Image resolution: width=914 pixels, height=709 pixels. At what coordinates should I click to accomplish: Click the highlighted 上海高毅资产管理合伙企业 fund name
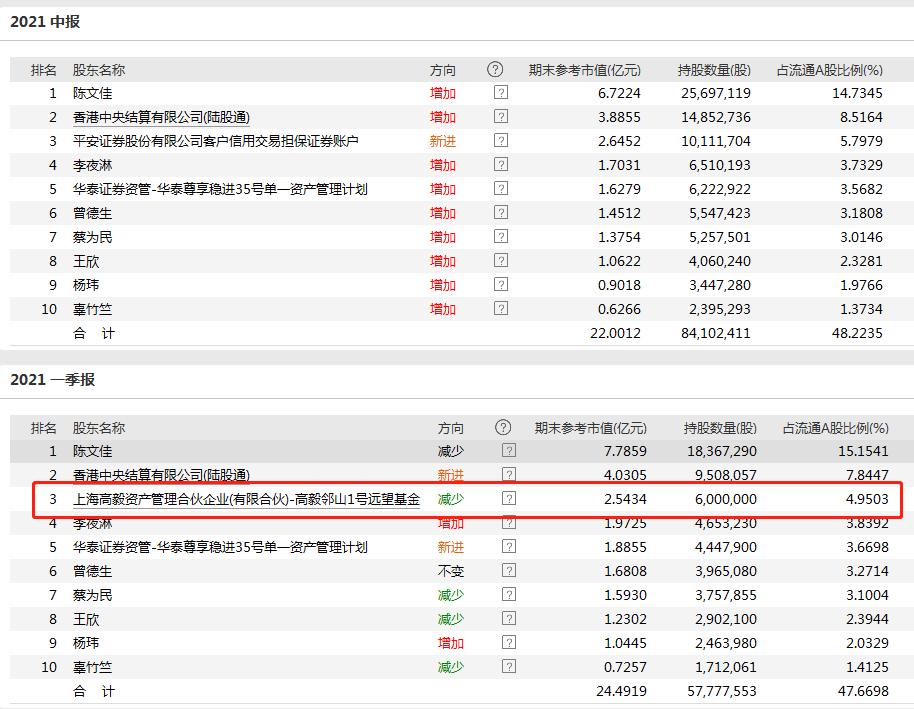[244, 499]
